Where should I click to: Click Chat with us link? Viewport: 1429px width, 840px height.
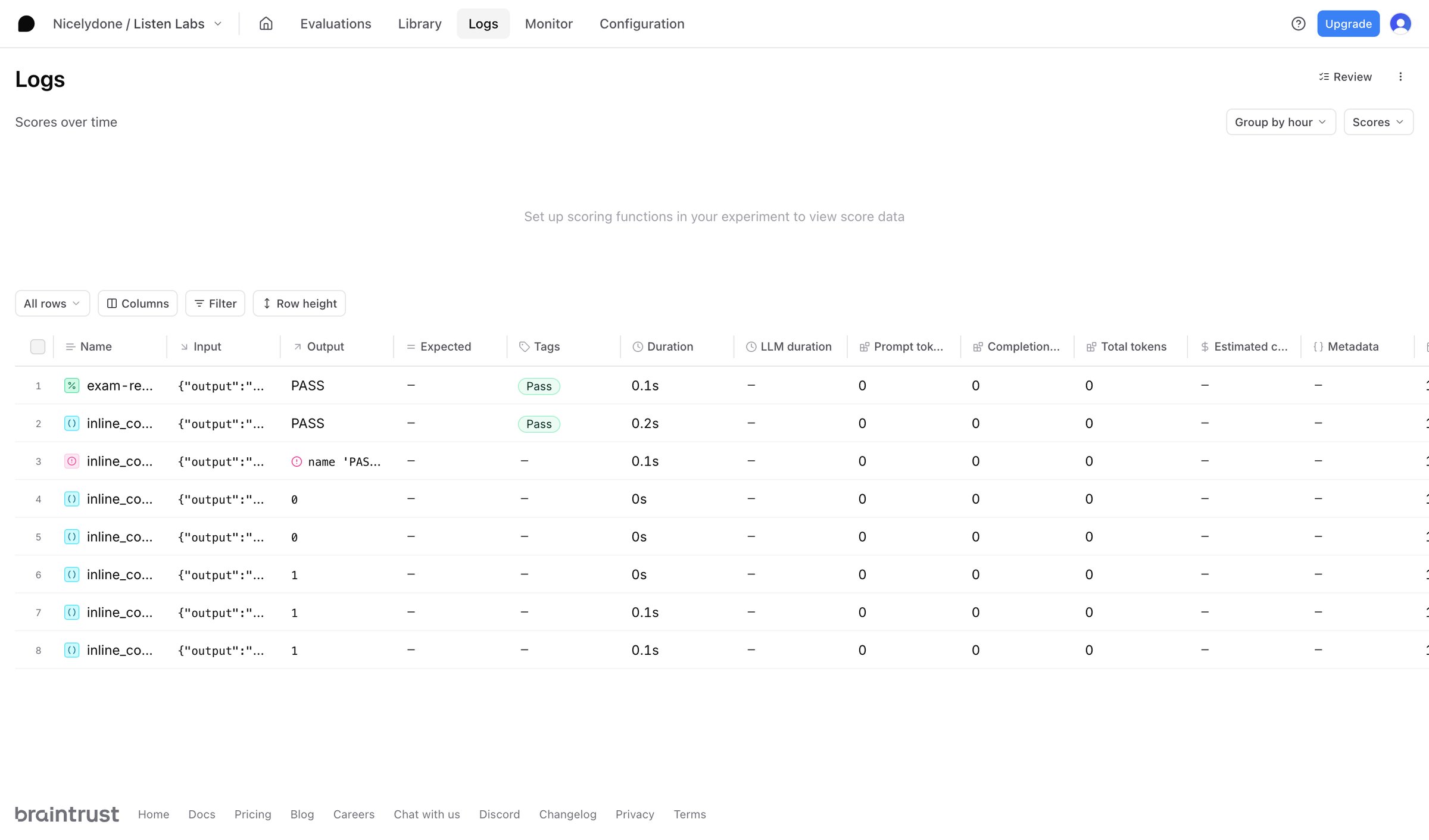[426, 814]
